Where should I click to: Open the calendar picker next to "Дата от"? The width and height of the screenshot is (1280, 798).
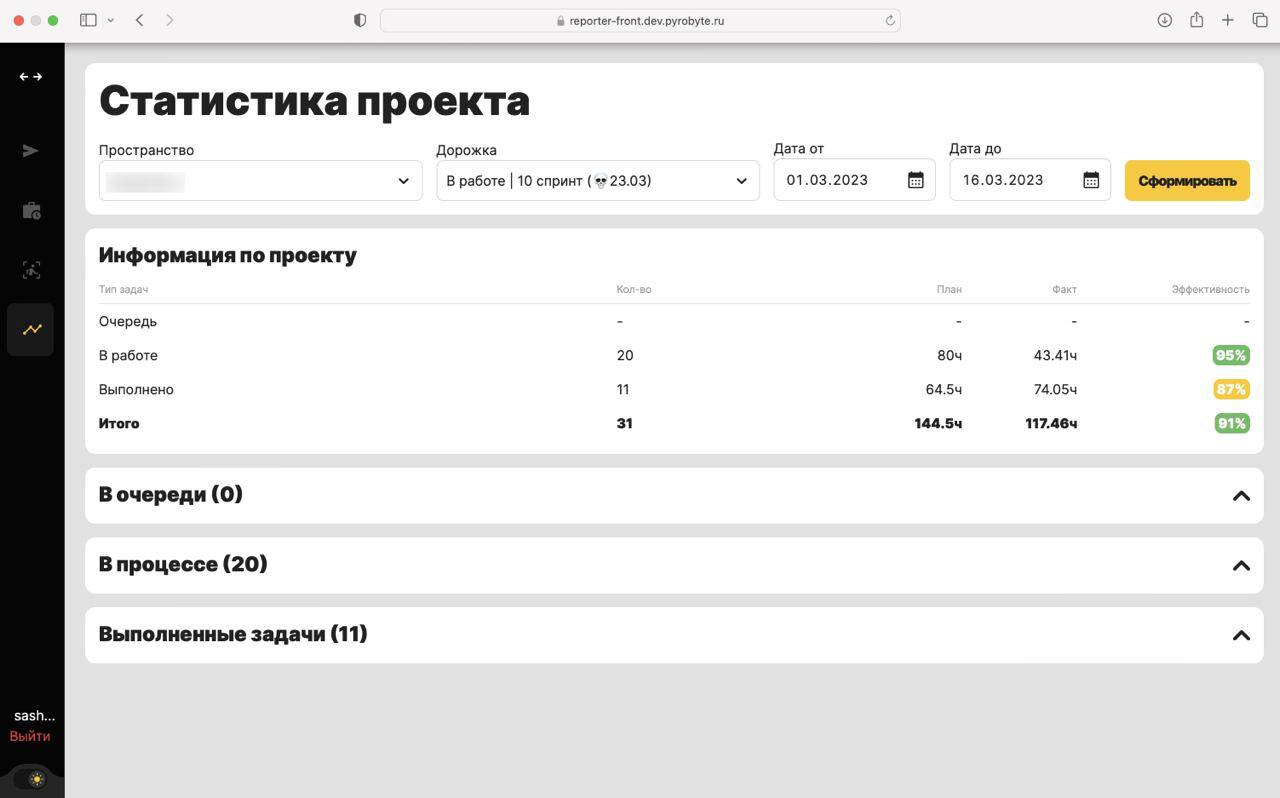(x=915, y=180)
